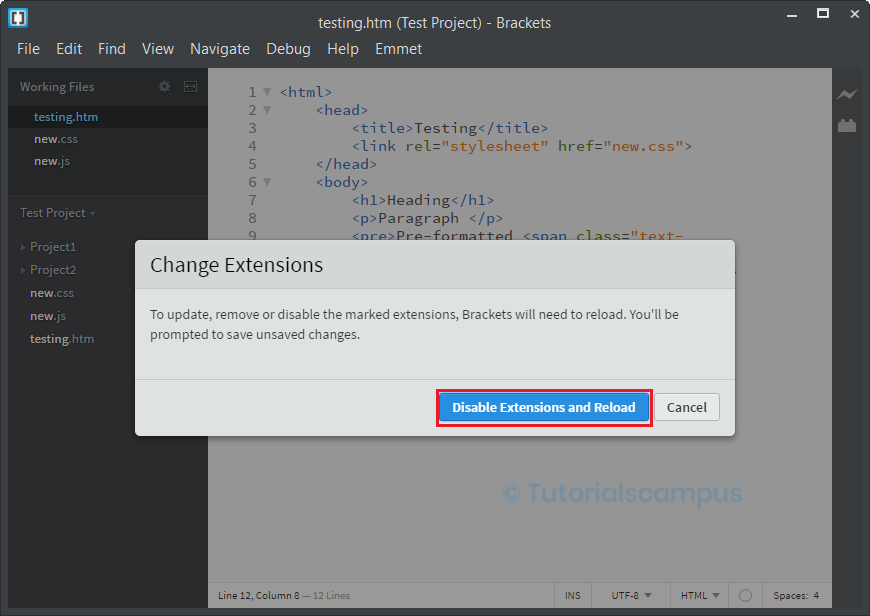Open the Live Preview lightning icon
The image size is (870, 616).
click(847, 94)
